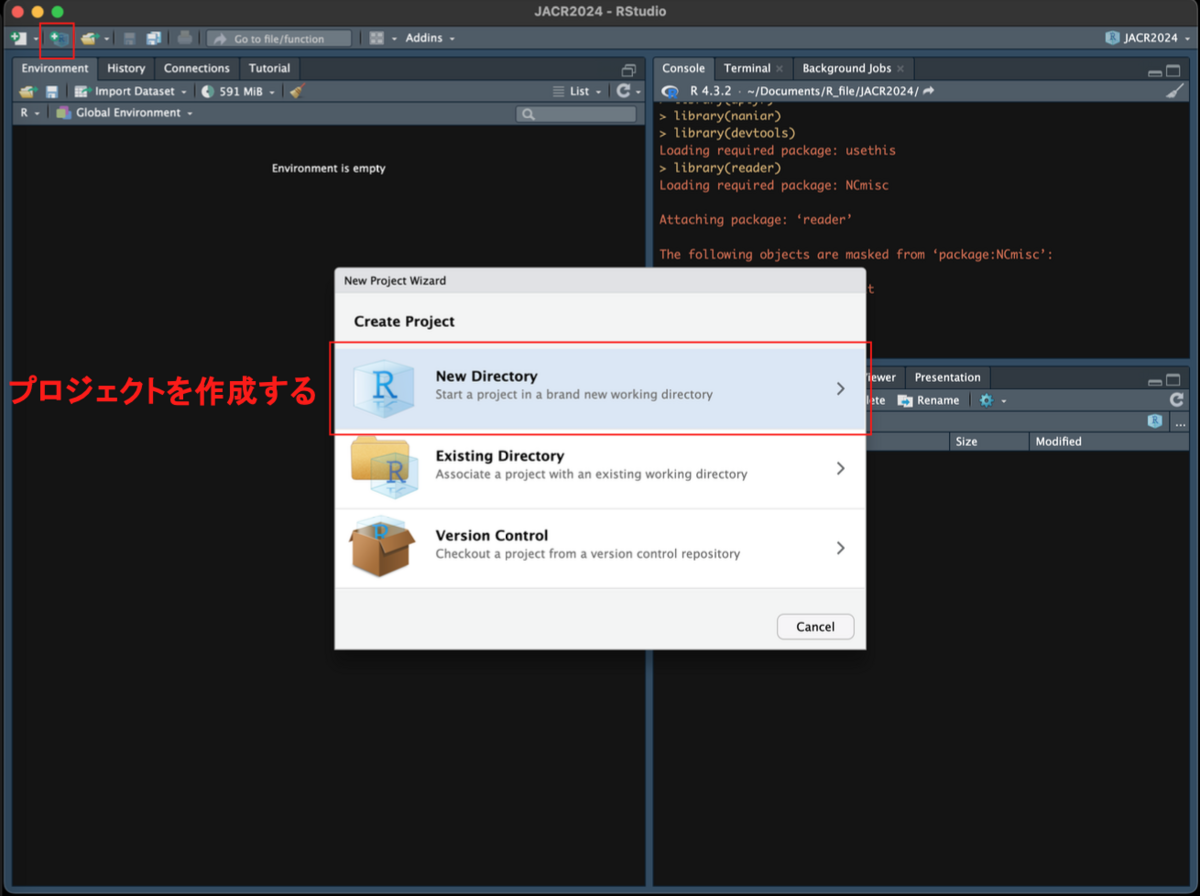Screen dimensions: 1200x896
Task: Click the chevron arrow in the Existing Directory row
Action: coord(840,468)
